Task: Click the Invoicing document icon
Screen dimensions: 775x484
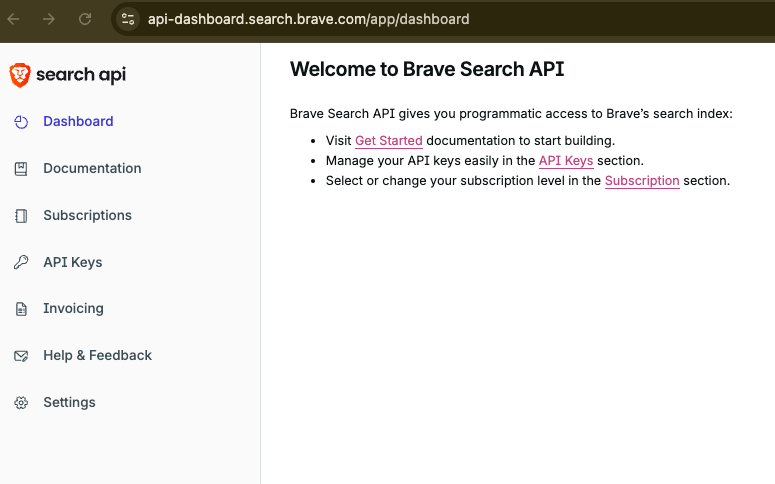Action: click(21, 309)
